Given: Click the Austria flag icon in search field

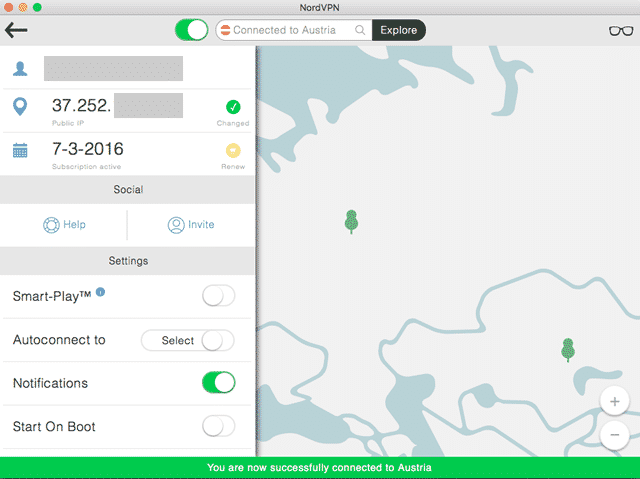Looking at the screenshot, I should (225, 30).
